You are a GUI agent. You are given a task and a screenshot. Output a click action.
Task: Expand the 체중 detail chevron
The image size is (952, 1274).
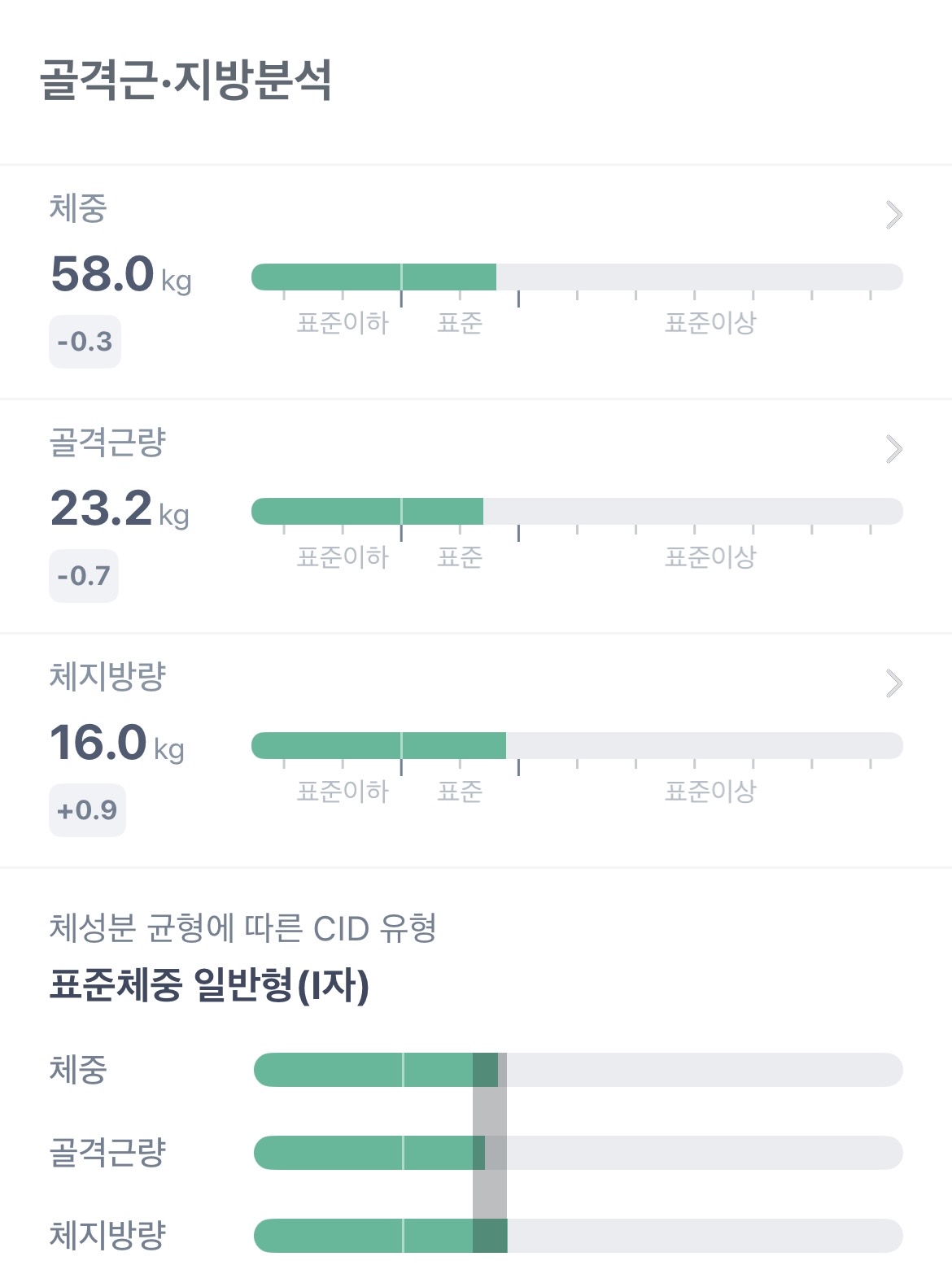(x=893, y=215)
